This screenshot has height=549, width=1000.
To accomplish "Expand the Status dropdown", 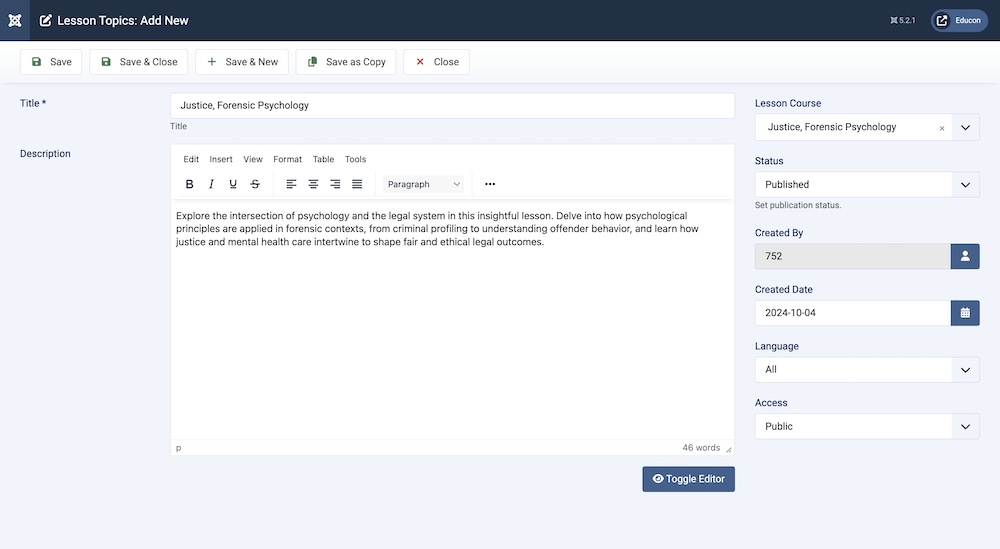I will click(x=866, y=185).
